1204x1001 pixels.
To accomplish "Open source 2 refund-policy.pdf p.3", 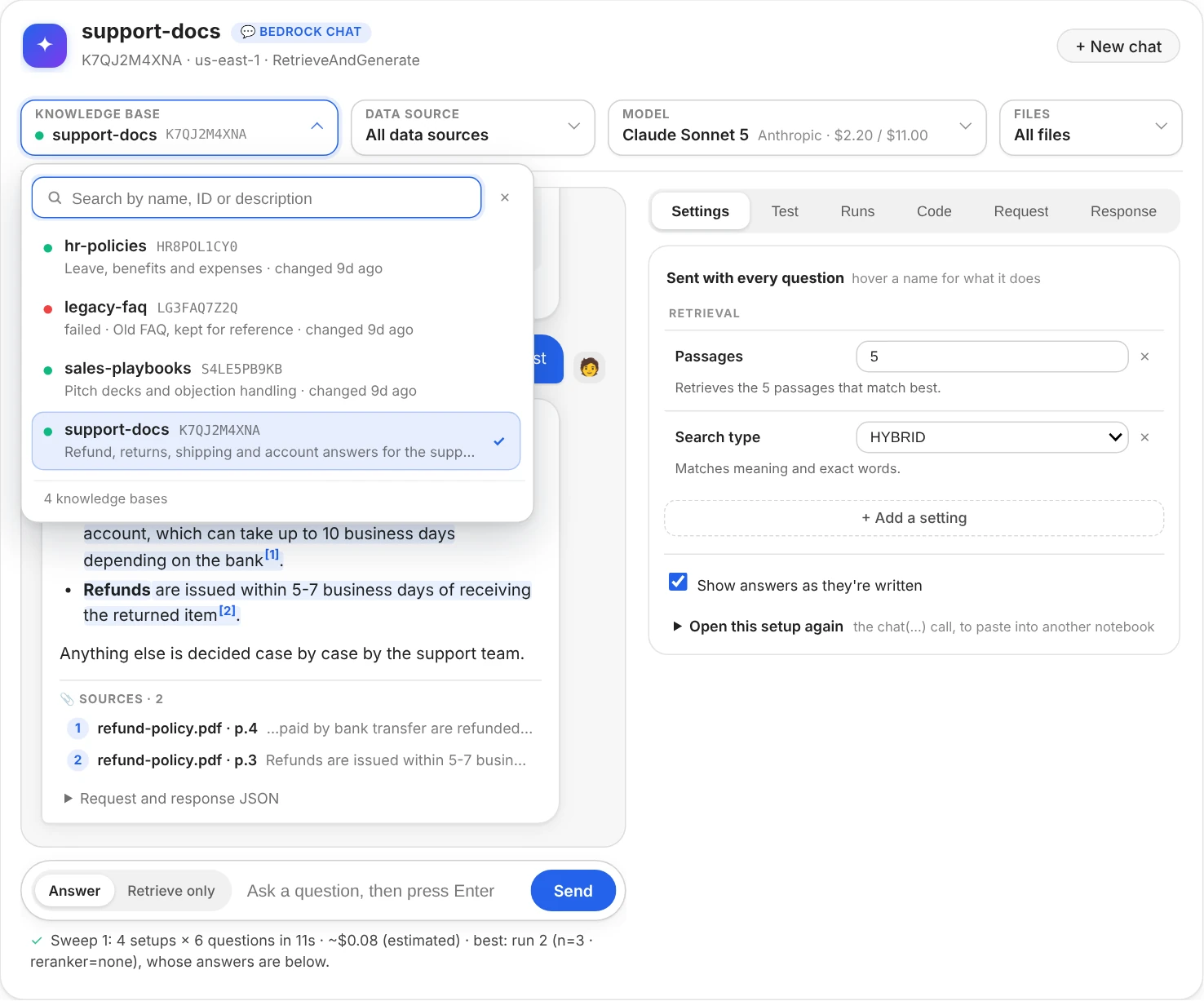I will tap(299, 760).
